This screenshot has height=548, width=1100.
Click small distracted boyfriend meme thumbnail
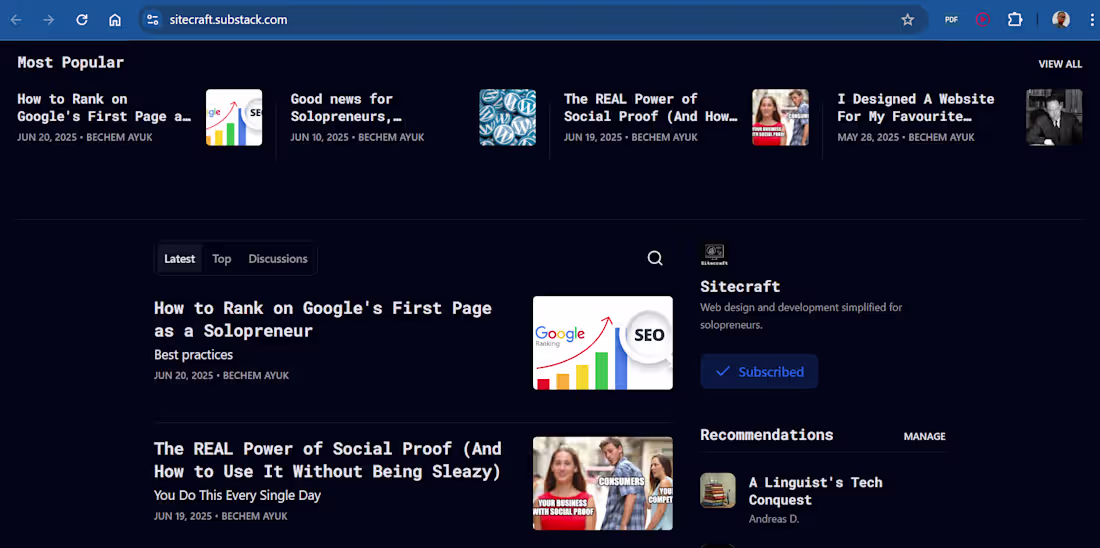tap(780, 117)
